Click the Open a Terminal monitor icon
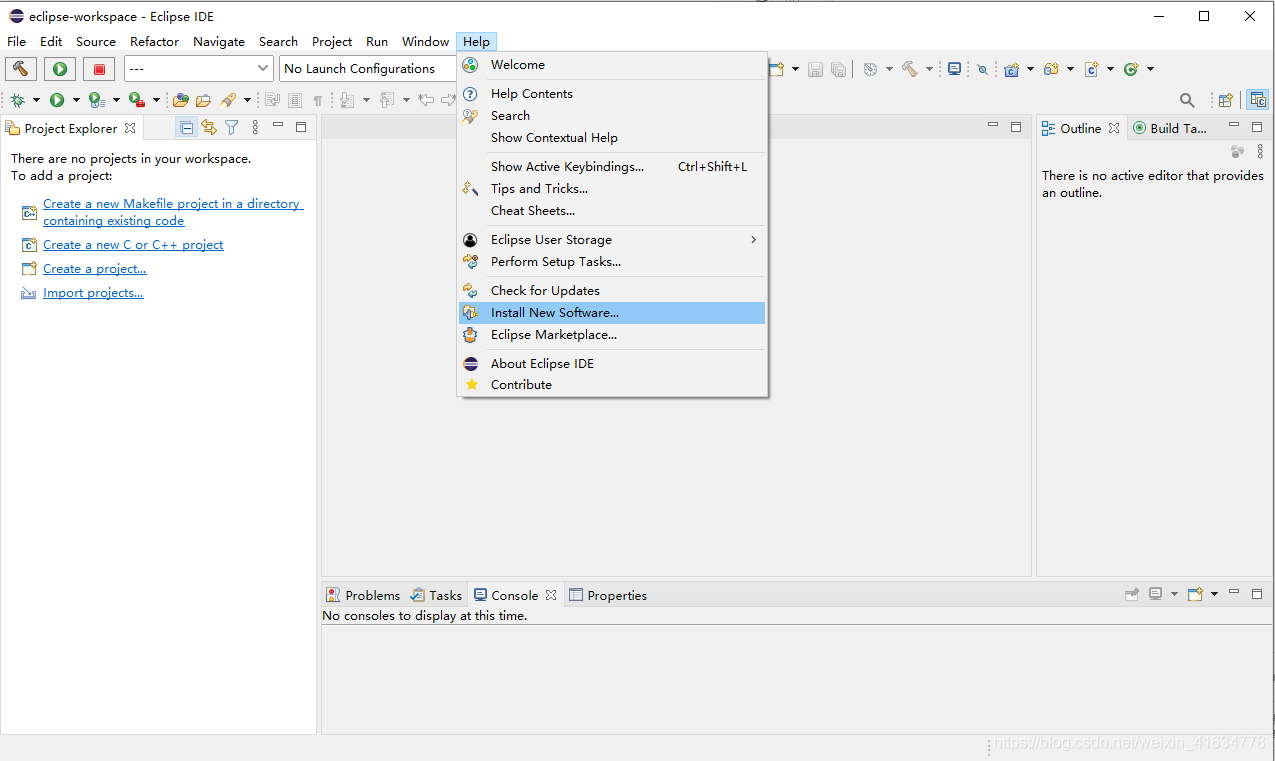1275x761 pixels. (954, 69)
